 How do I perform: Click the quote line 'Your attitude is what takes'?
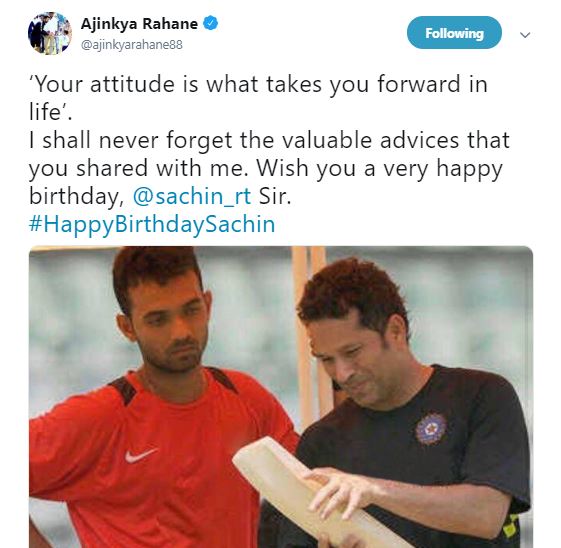[175, 85]
